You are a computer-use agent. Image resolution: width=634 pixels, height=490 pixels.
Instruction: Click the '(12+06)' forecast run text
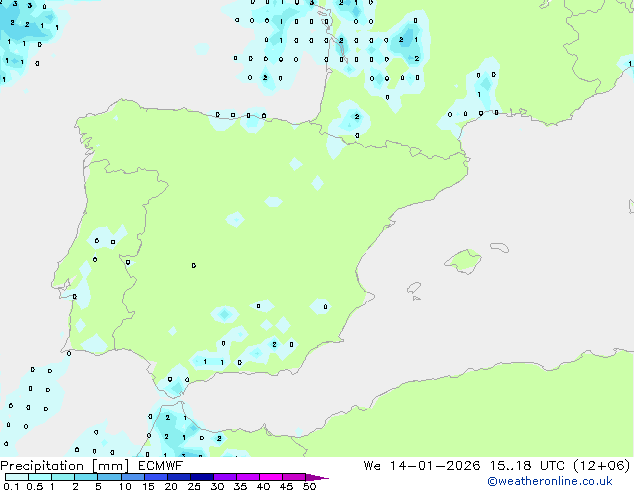[x=601, y=466]
